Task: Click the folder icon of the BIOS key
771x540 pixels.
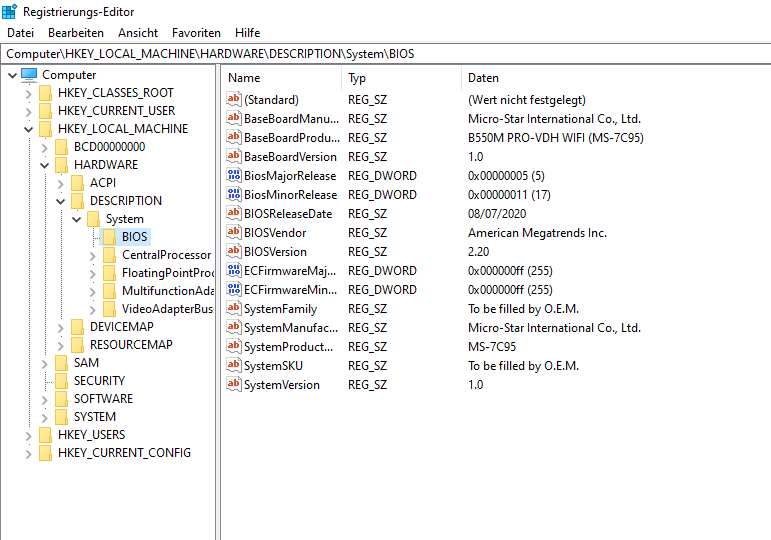Action: point(110,237)
